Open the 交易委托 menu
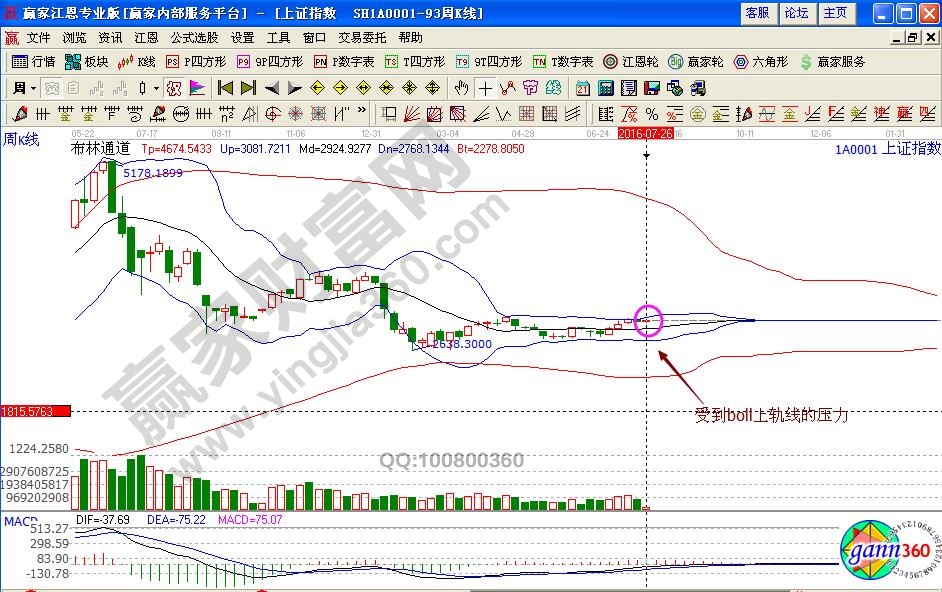 point(362,38)
